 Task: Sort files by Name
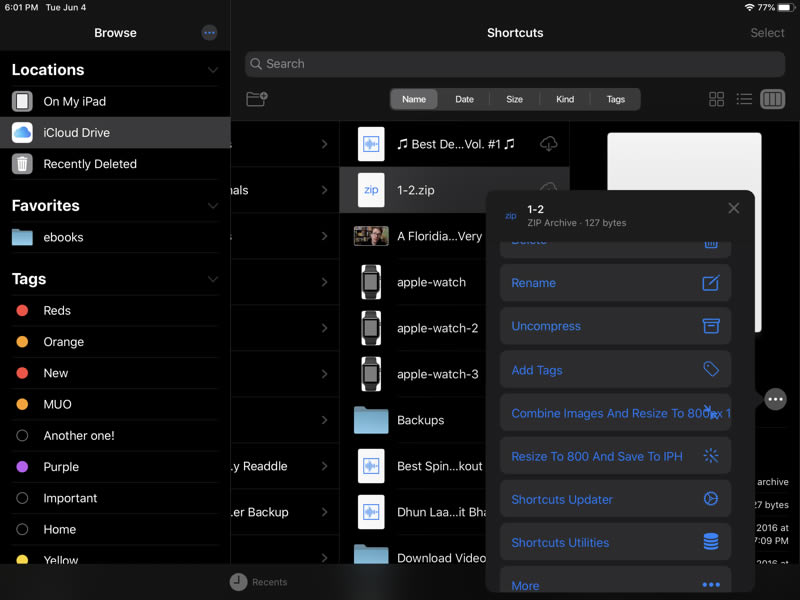click(414, 99)
